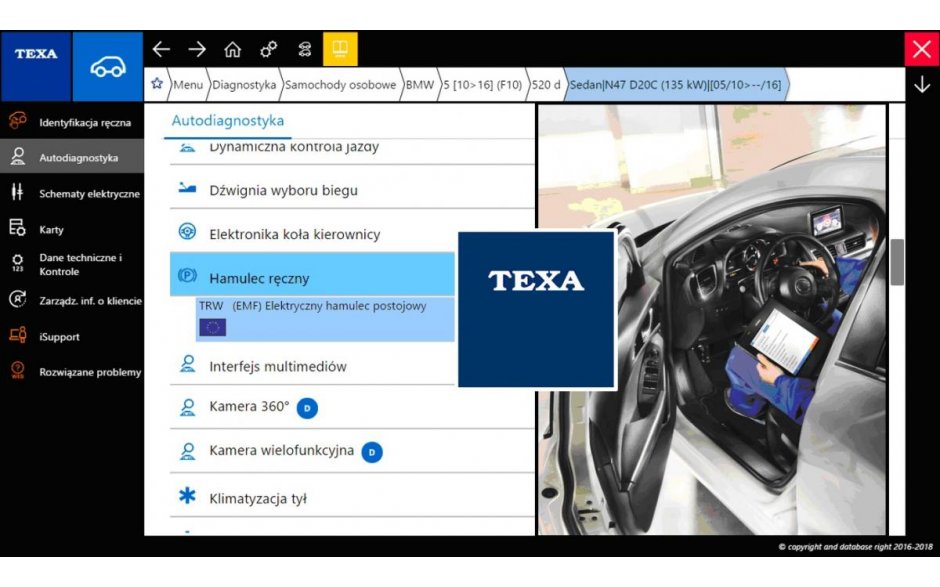Click the Dane techniczne gear icon
Screen dimensions: 940x587
click(x=17, y=262)
